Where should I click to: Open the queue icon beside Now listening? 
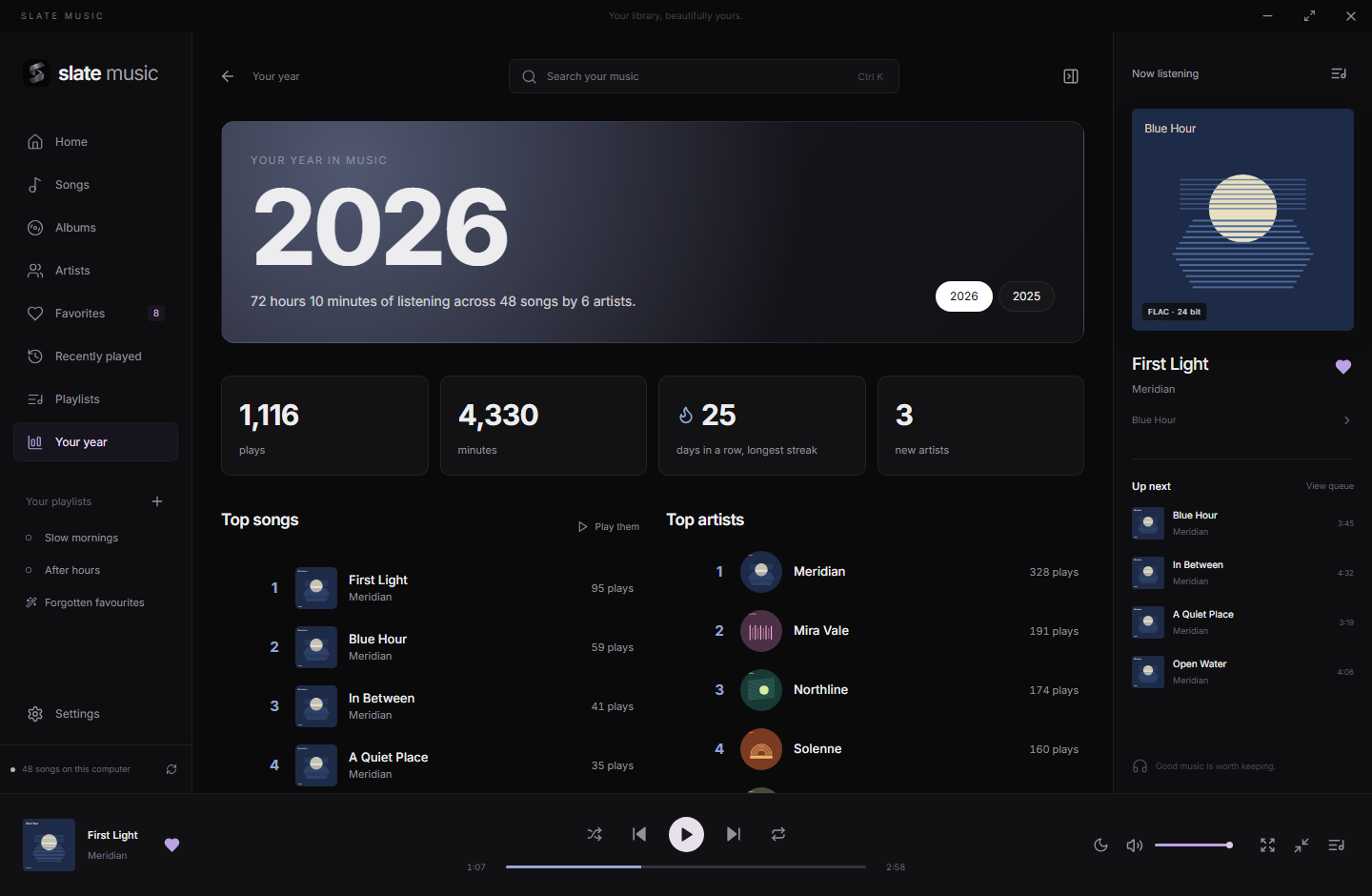click(x=1339, y=73)
